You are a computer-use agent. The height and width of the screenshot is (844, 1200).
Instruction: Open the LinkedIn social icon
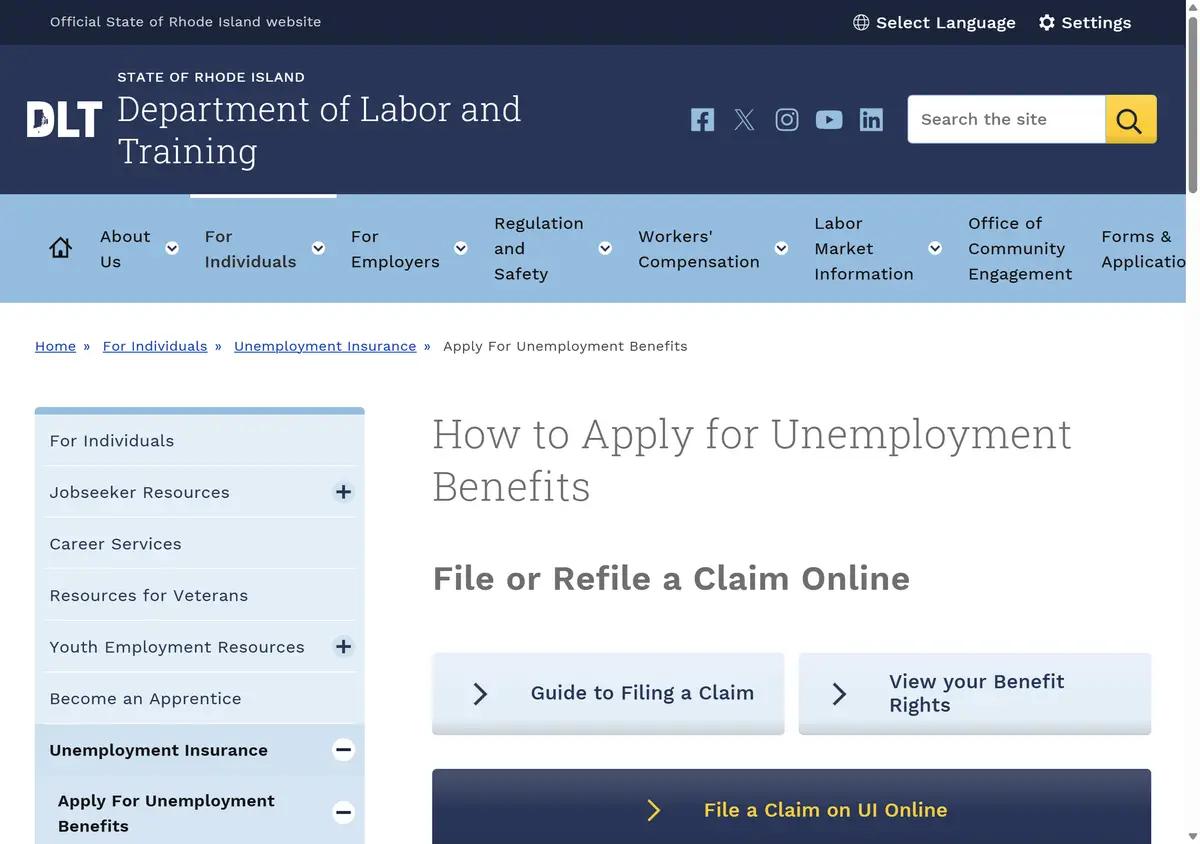[871, 120]
